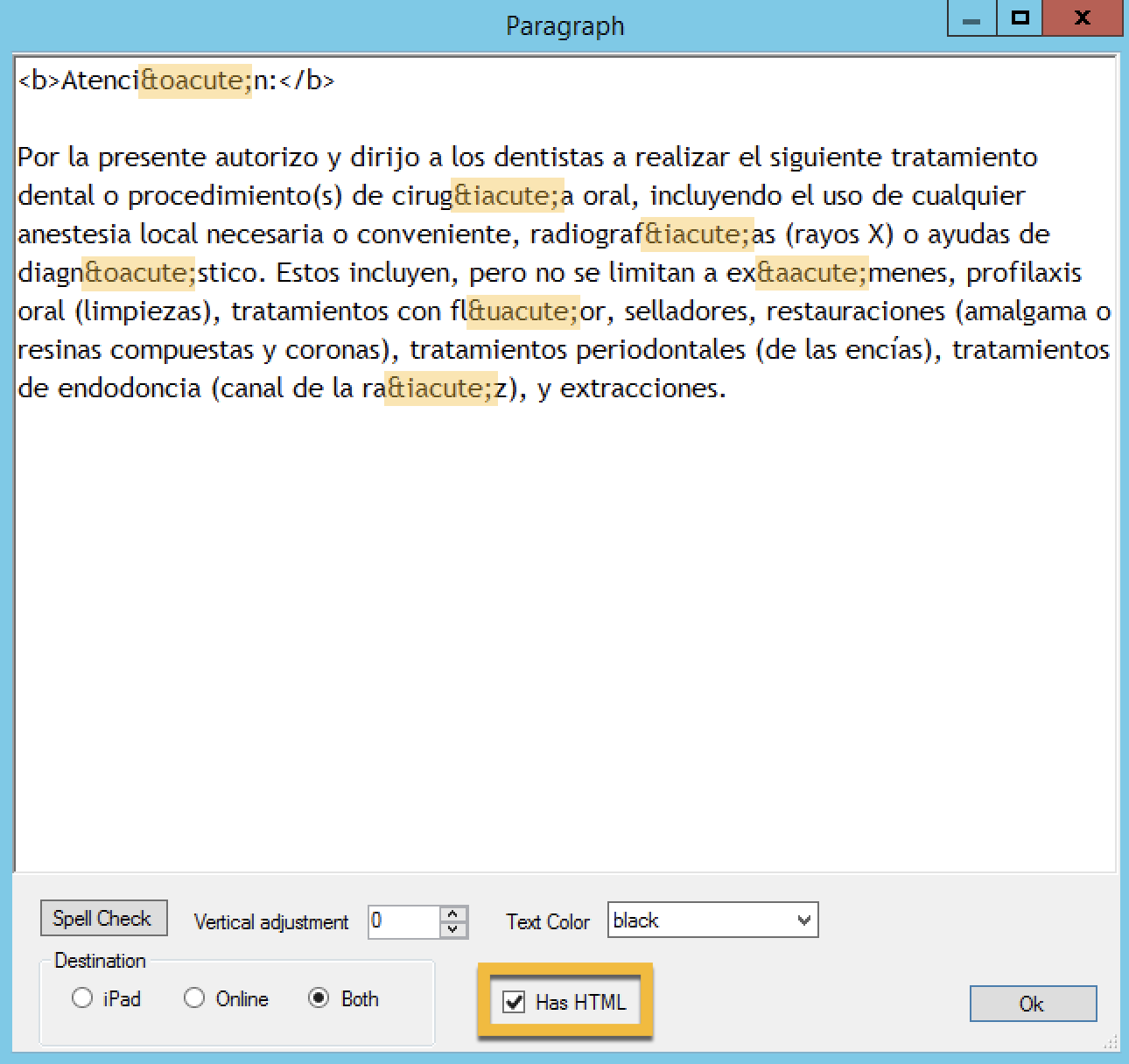
Task: Select the Both destination radio button
Action: (x=319, y=998)
